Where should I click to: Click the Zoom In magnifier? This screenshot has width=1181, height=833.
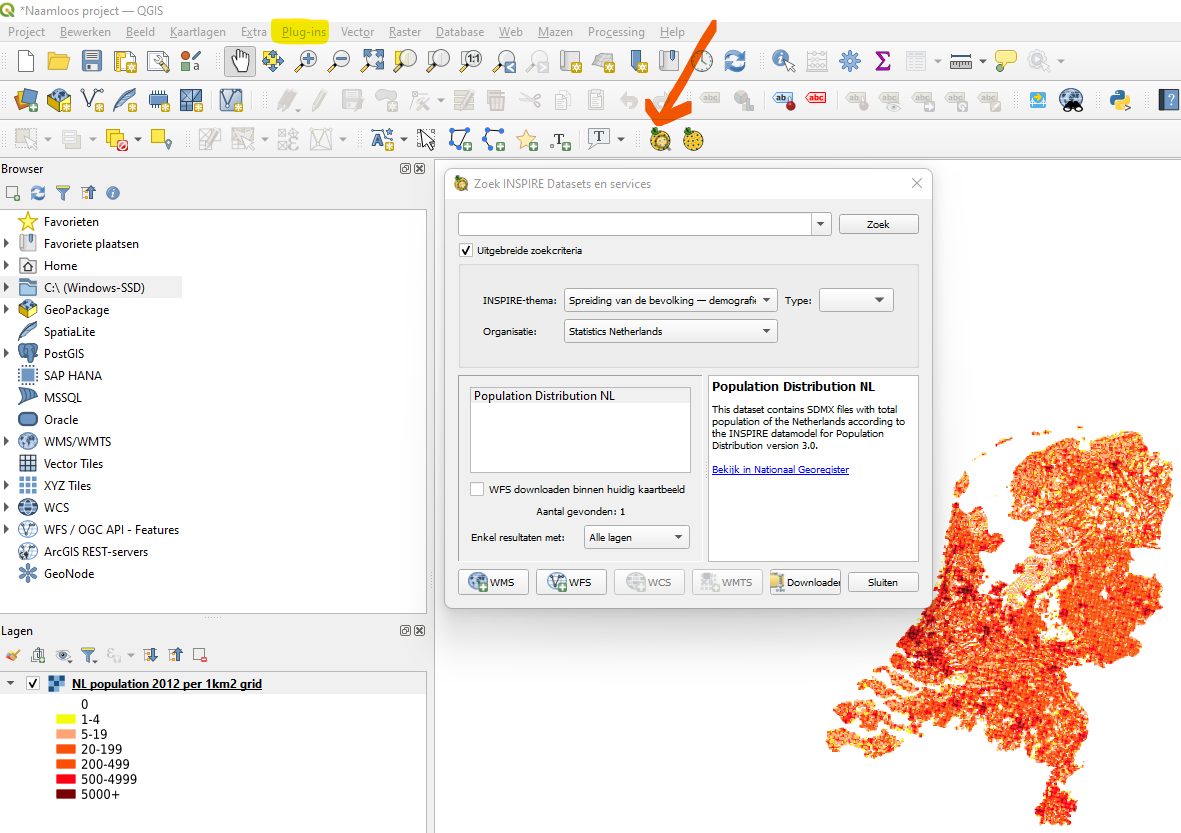tap(305, 61)
